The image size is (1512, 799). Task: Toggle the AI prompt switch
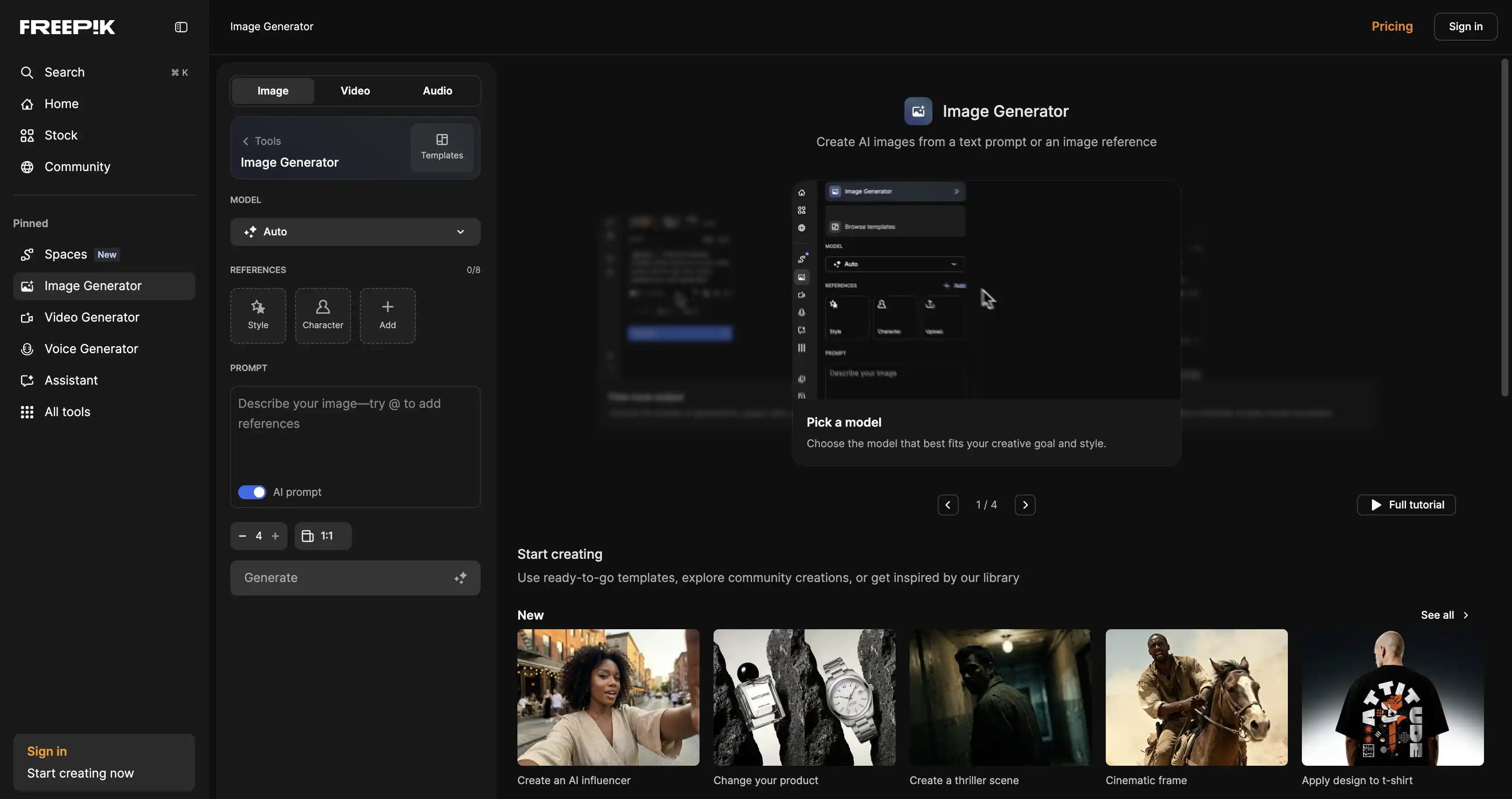click(x=252, y=492)
